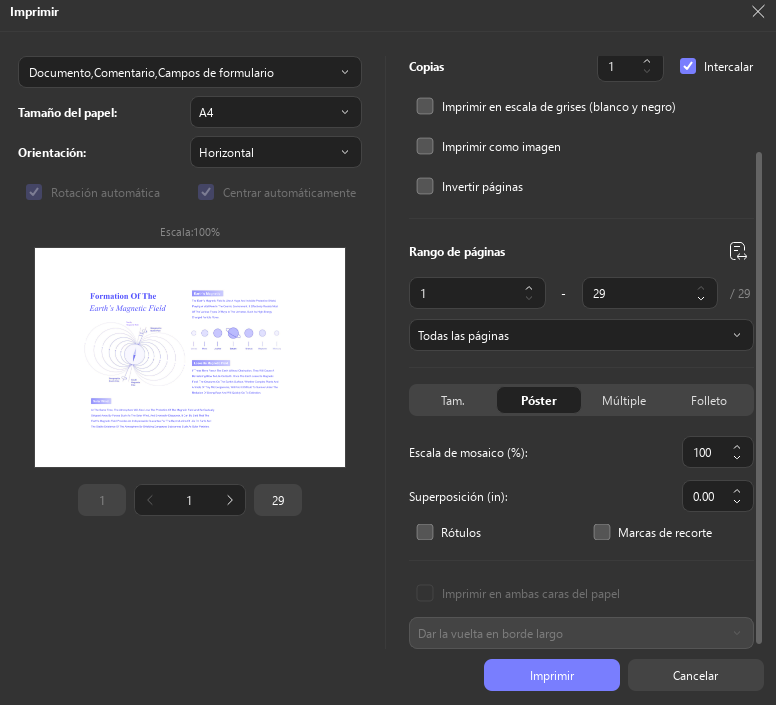Enable Marcas de recorte checkbox
The width and height of the screenshot is (776, 705).
click(x=602, y=532)
